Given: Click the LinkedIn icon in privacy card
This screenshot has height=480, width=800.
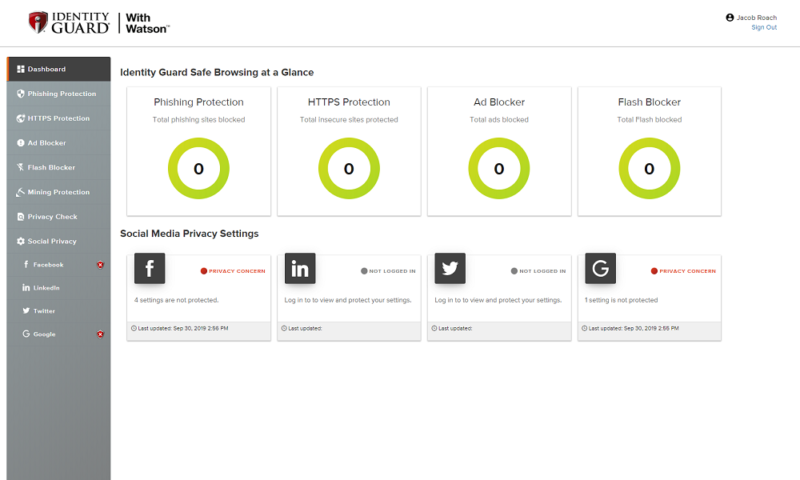Looking at the screenshot, I should click(300, 268).
